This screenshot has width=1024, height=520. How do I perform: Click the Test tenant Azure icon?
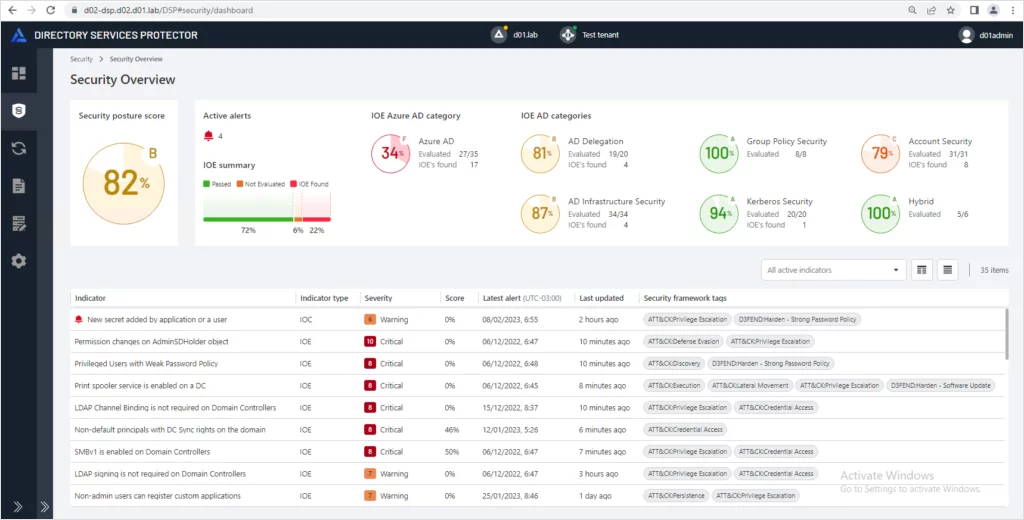pos(568,35)
